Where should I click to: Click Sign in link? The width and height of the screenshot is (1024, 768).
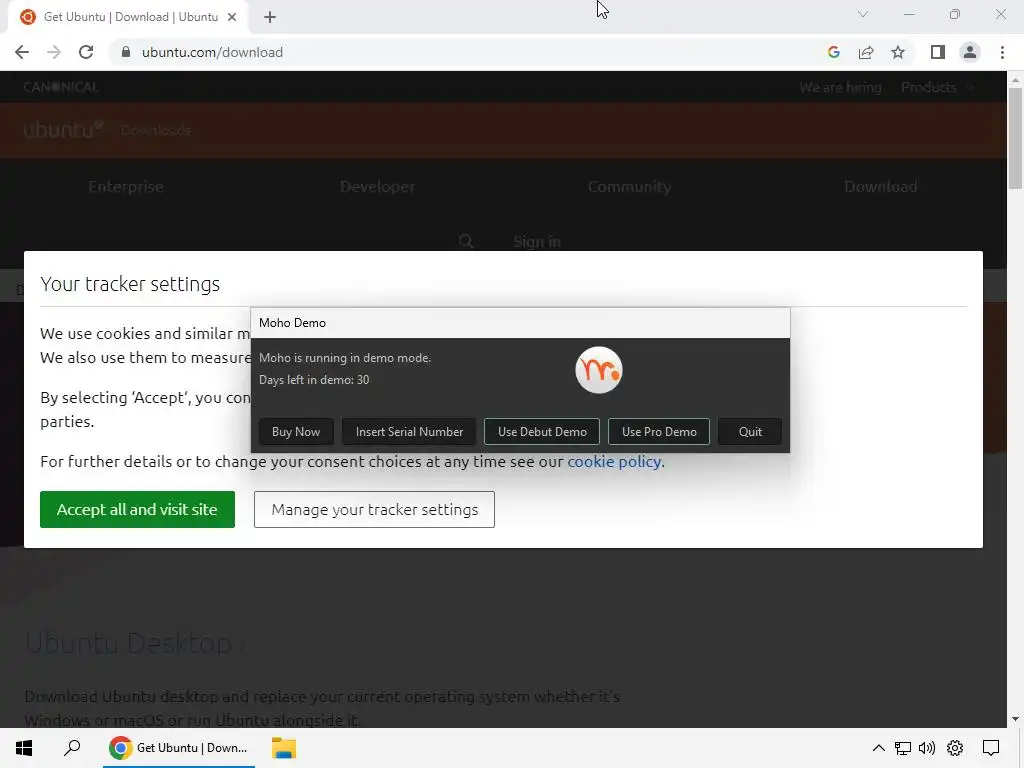(537, 242)
